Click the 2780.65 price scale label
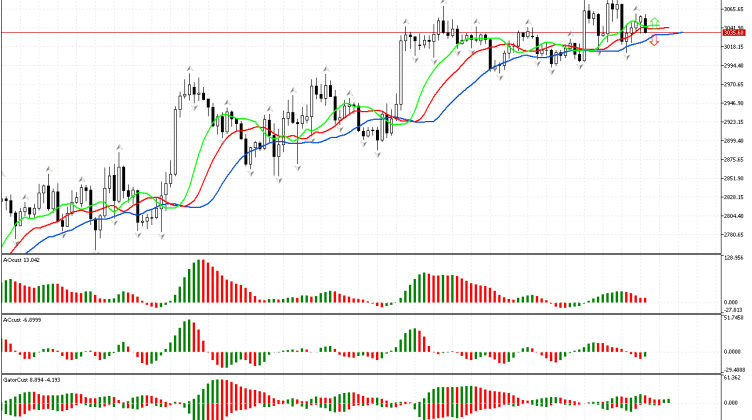 click(734, 234)
